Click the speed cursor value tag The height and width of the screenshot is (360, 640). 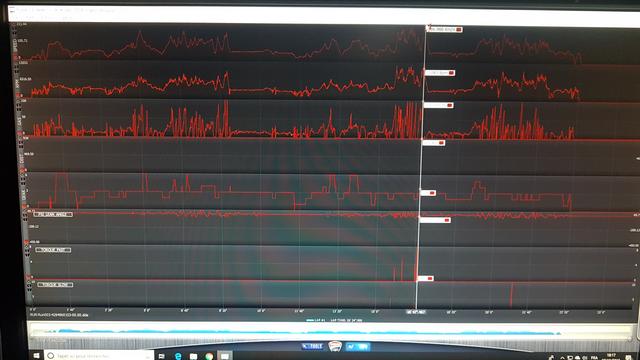pyautogui.click(x=444, y=29)
